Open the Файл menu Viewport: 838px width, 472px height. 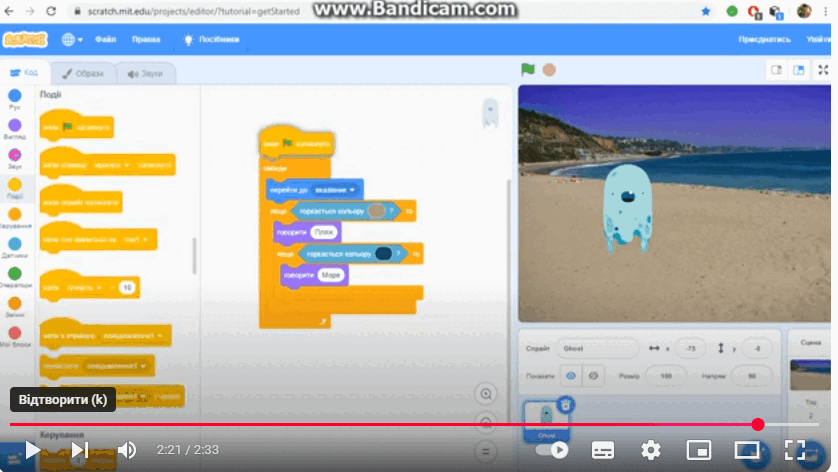coord(106,40)
